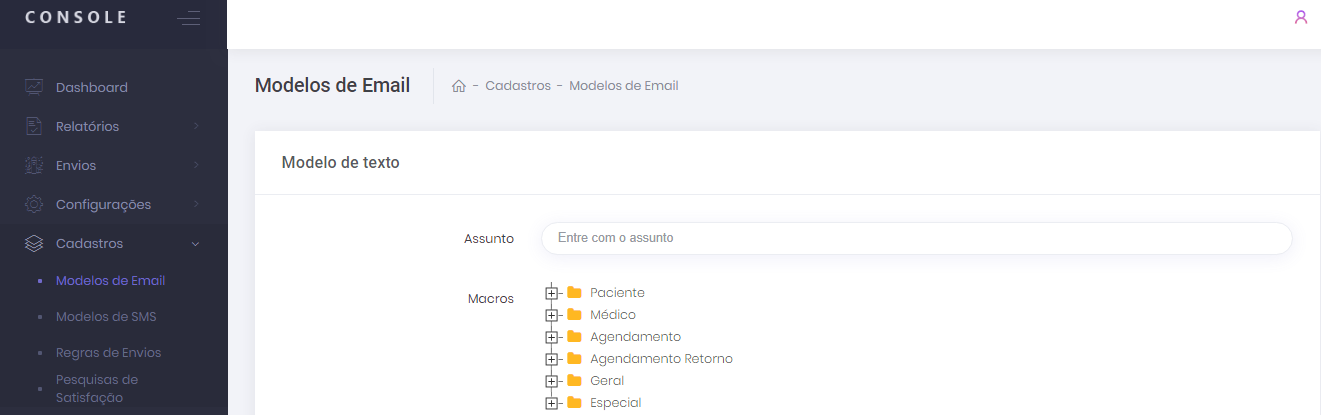Image resolution: width=1321 pixels, height=415 pixels.
Task: Expand the Agendamento Retorno tree node
Action: coord(551,359)
